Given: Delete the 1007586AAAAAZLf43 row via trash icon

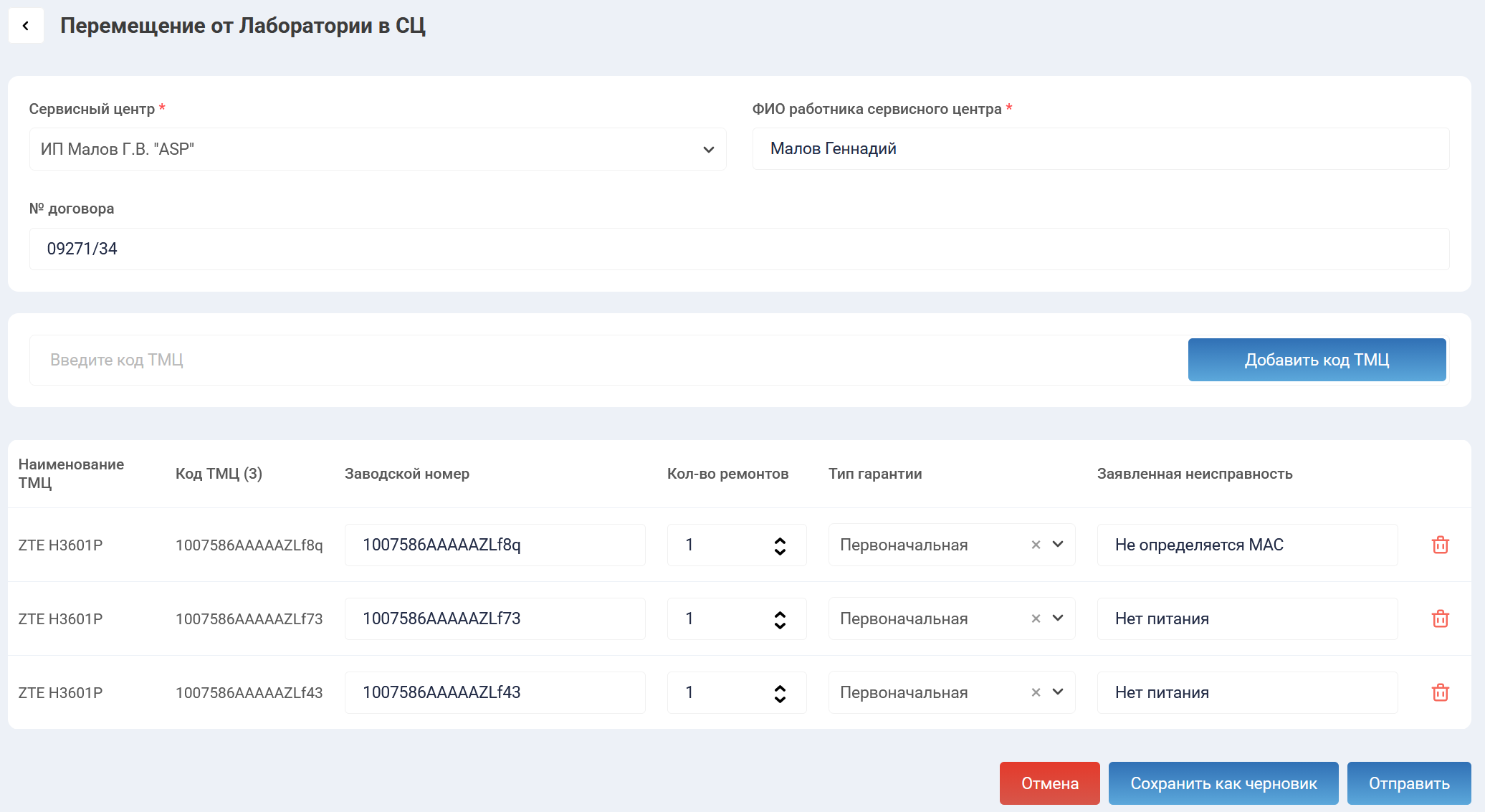Looking at the screenshot, I should 1440,692.
